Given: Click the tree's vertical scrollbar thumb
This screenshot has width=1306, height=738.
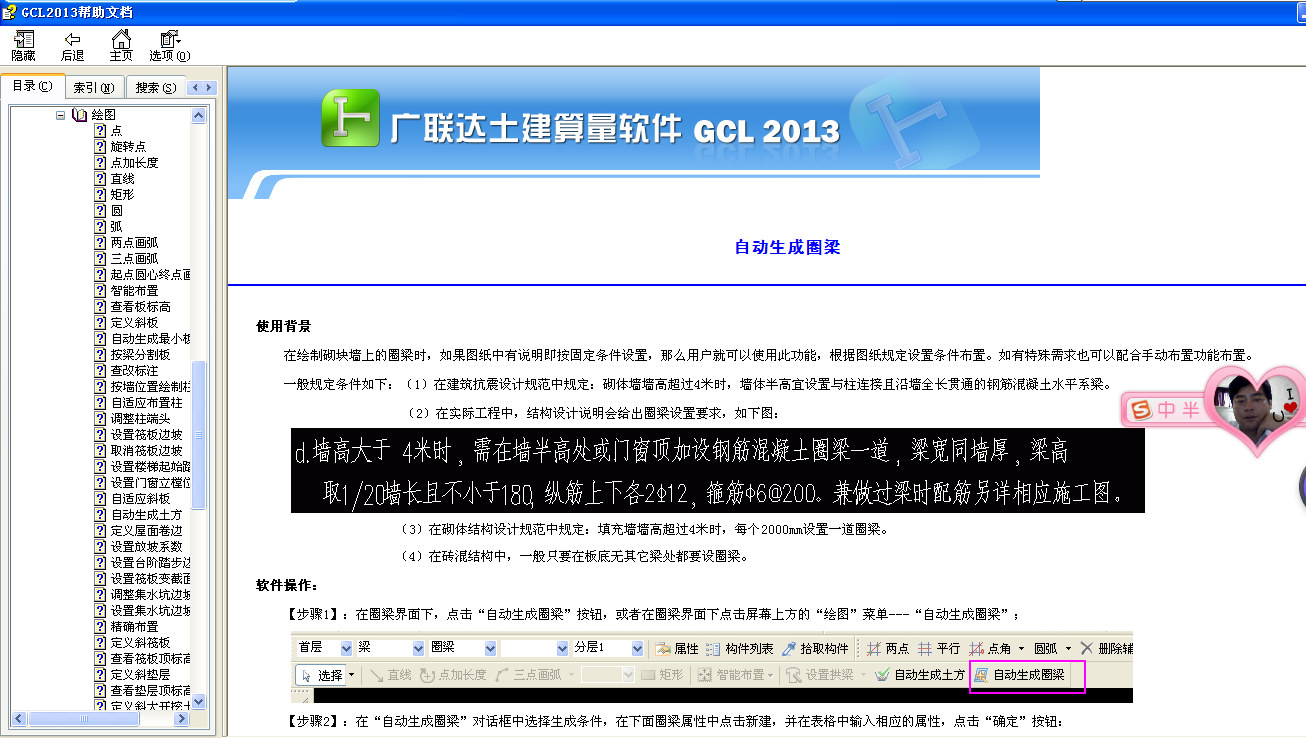Looking at the screenshot, I should tap(199, 434).
